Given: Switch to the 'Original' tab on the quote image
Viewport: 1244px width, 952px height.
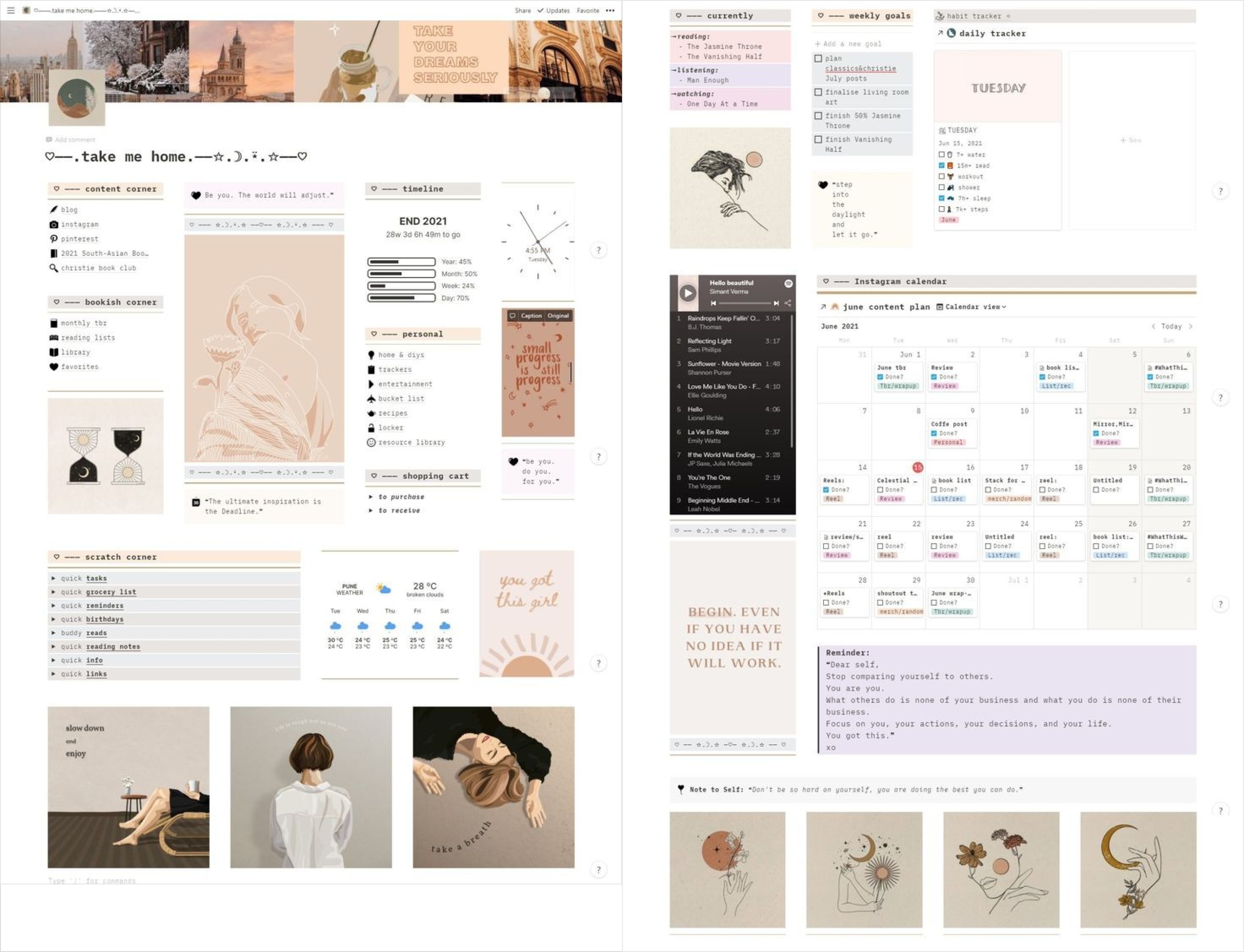Looking at the screenshot, I should tap(558, 316).
